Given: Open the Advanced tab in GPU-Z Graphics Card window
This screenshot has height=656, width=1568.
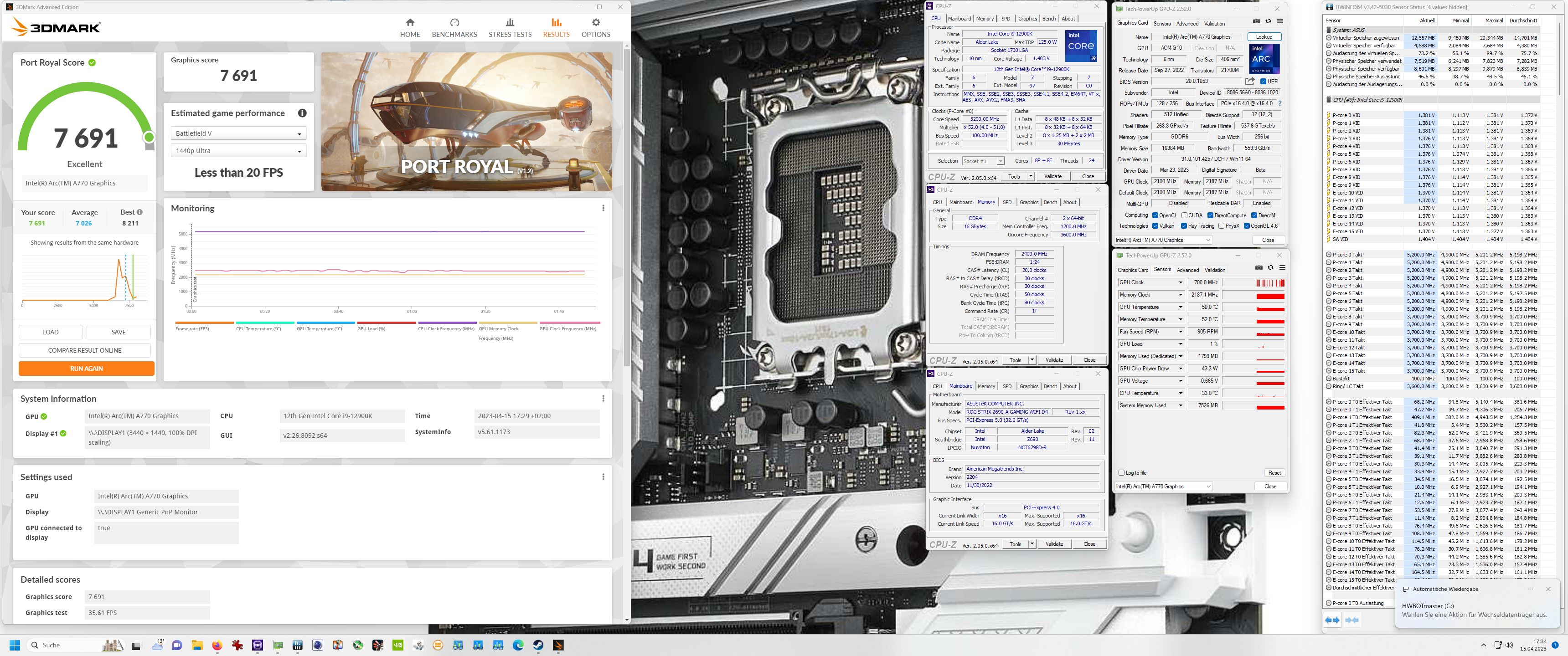Looking at the screenshot, I should 1187,23.
